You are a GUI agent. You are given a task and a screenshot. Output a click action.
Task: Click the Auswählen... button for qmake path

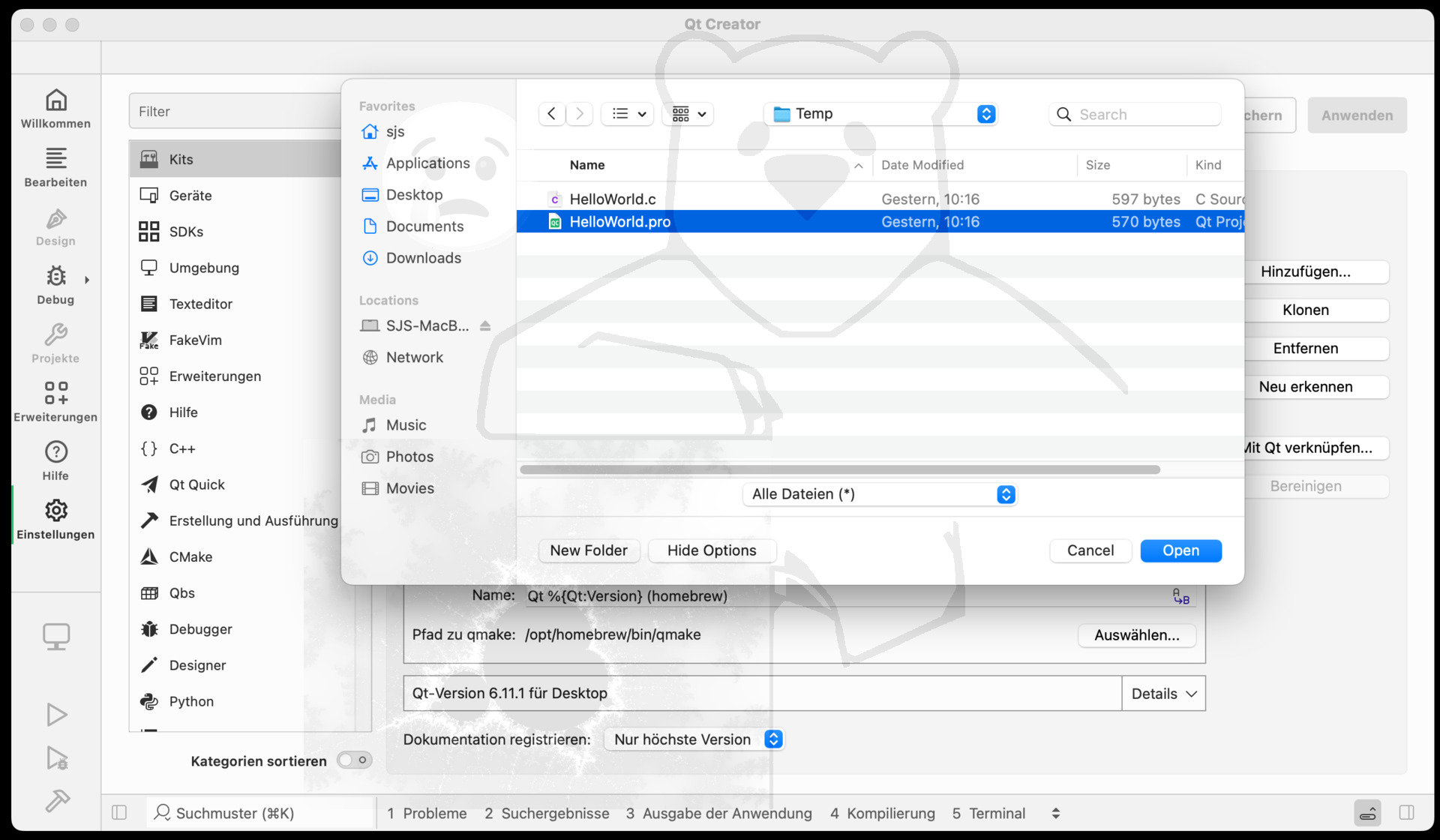tap(1137, 635)
